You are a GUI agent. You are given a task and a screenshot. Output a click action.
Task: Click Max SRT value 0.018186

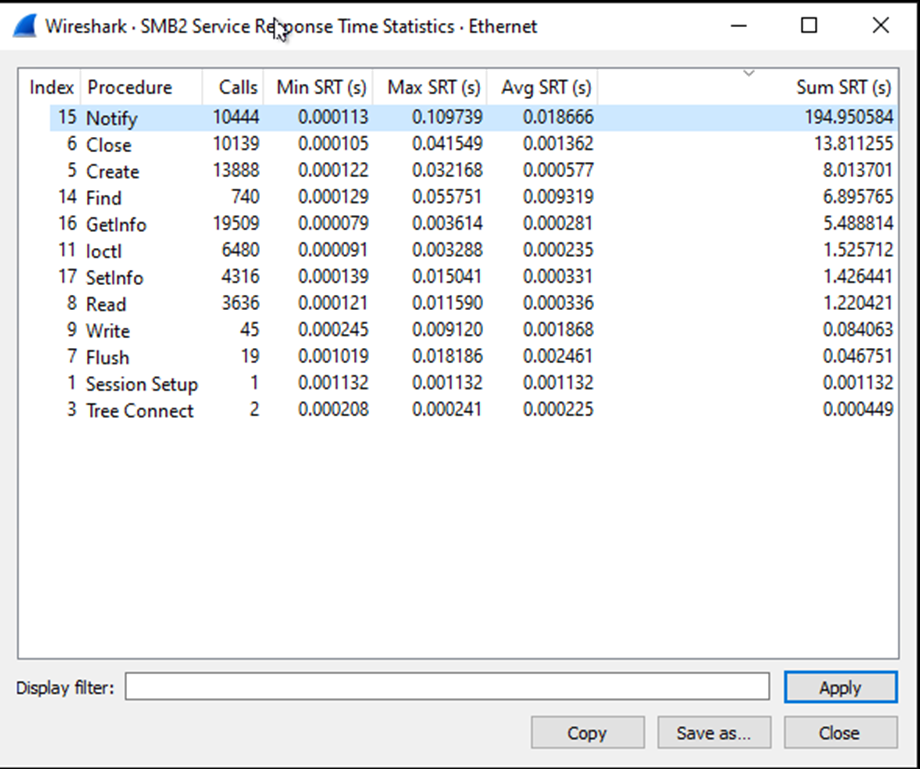point(447,357)
